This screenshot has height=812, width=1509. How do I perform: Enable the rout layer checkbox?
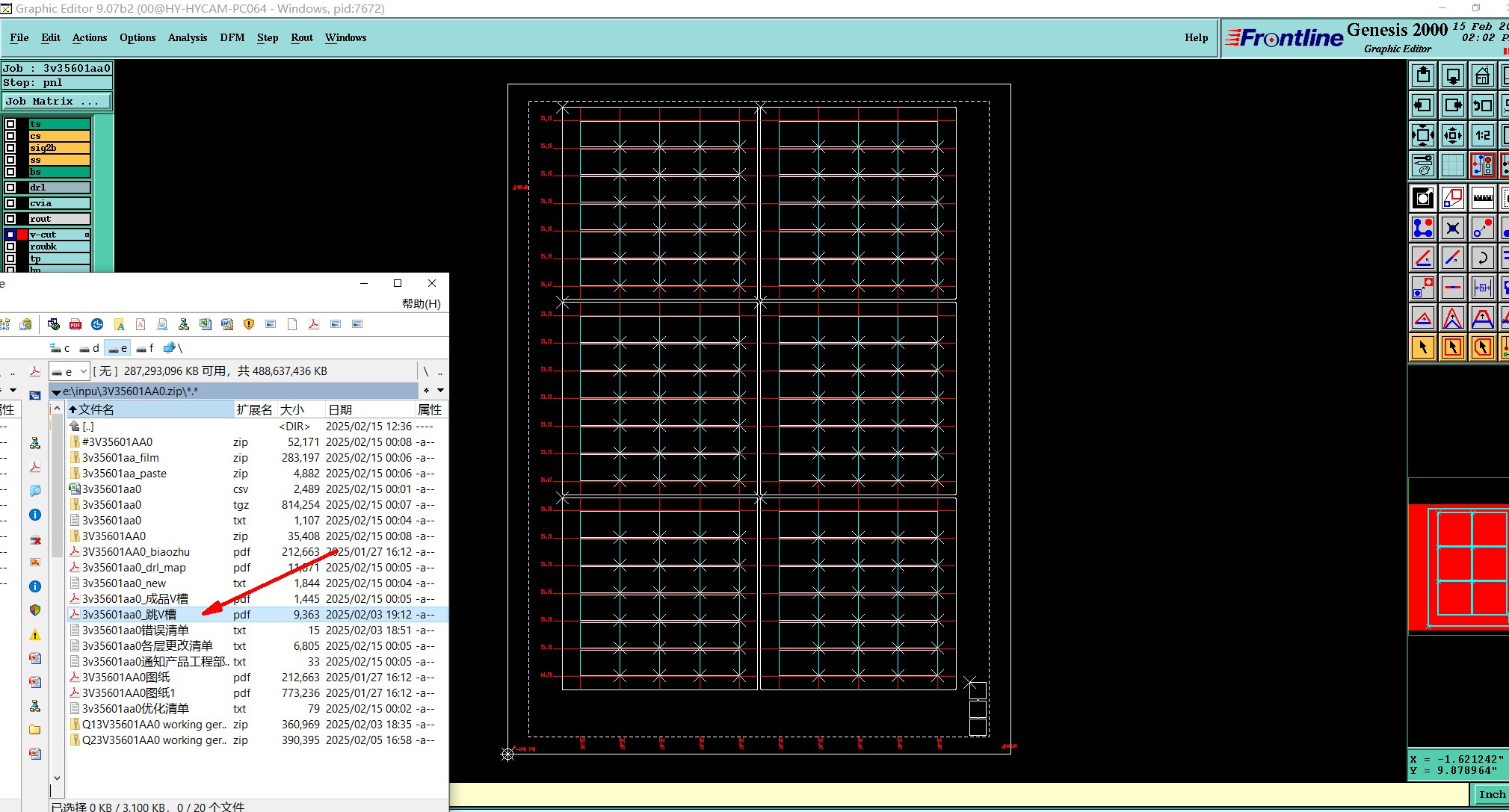10,219
